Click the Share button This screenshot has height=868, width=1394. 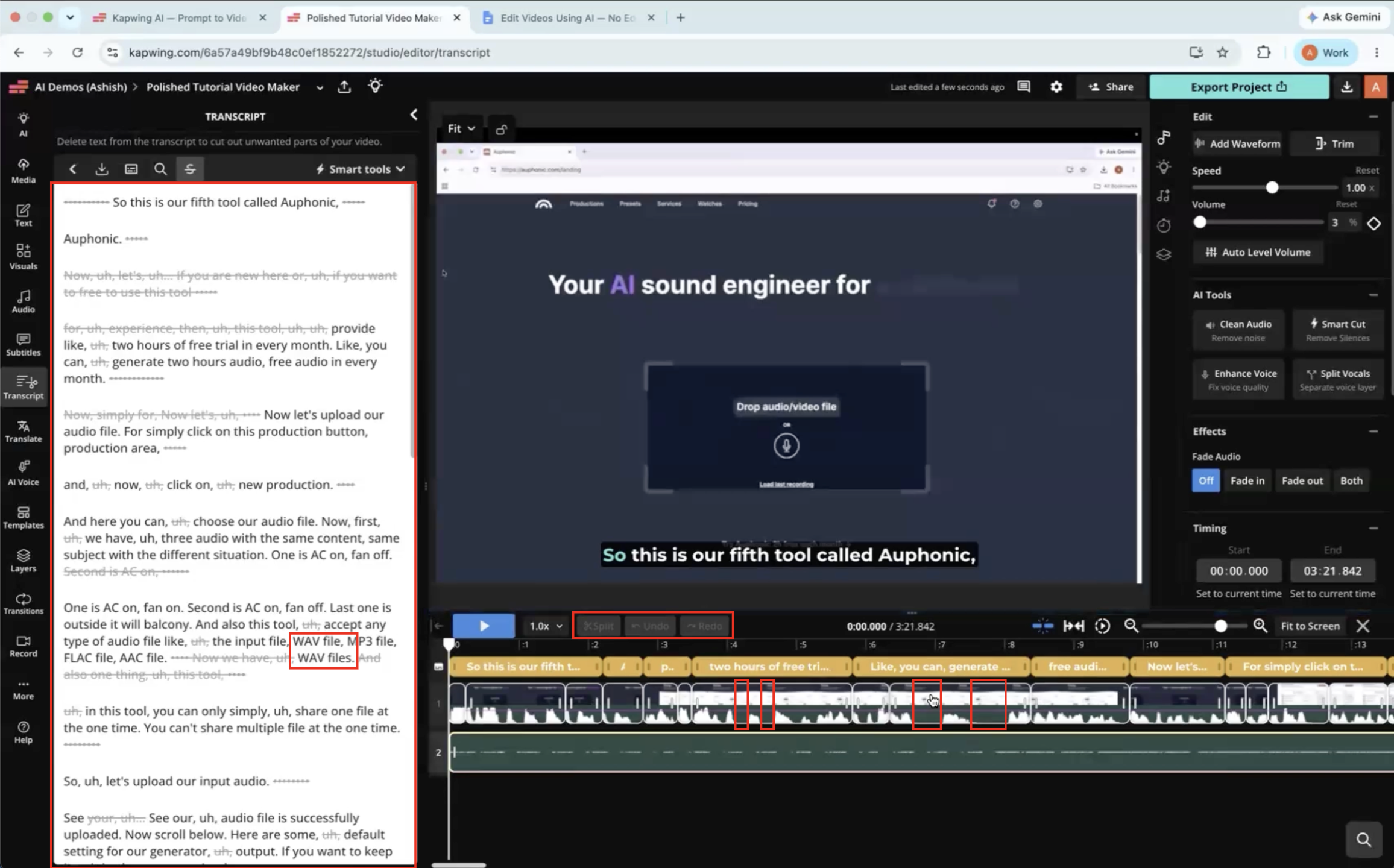[1111, 87]
